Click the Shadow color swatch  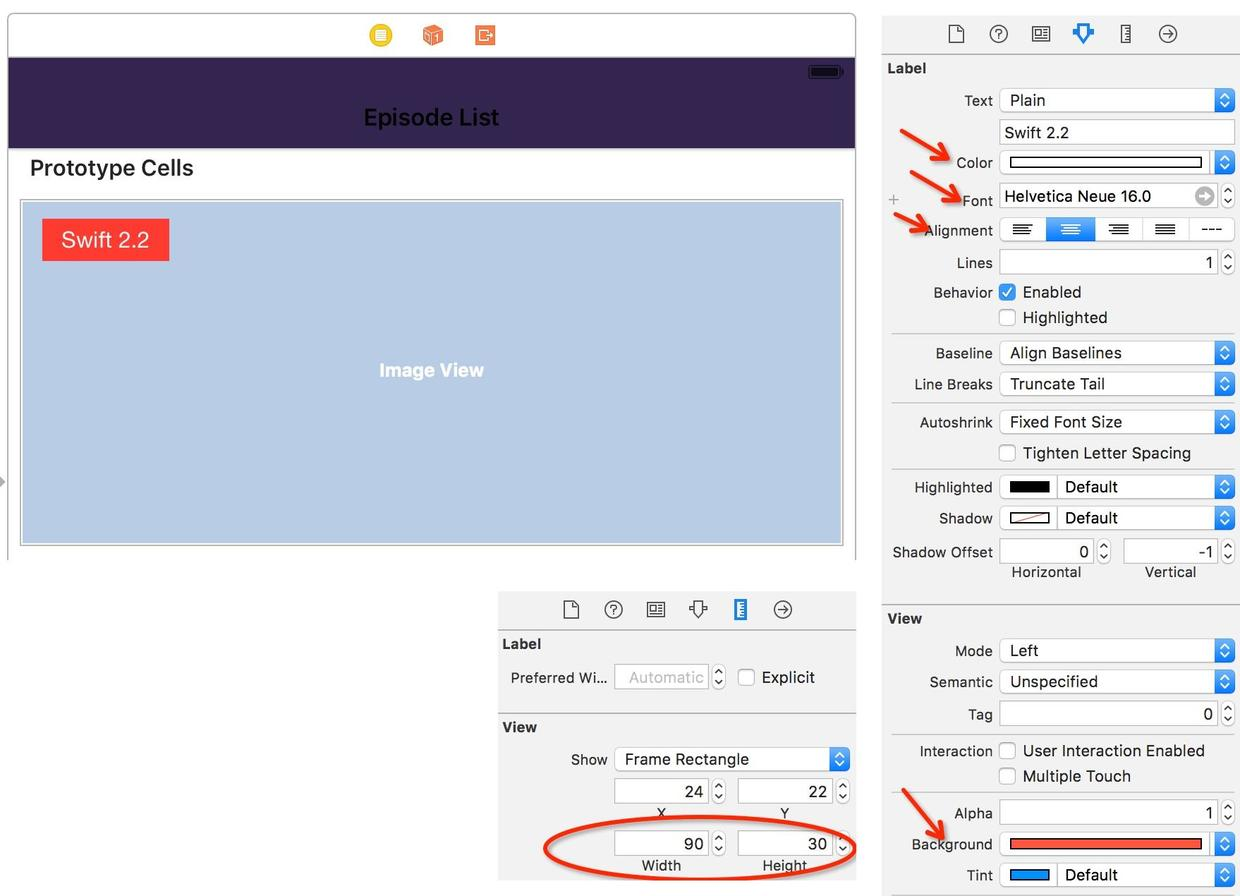pyautogui.click(x=1029, y=518)
